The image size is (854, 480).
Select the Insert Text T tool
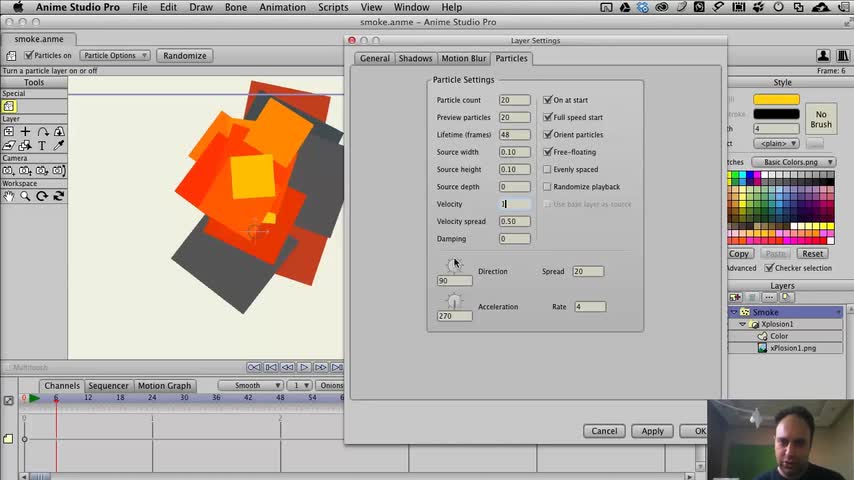pos(42,145)
